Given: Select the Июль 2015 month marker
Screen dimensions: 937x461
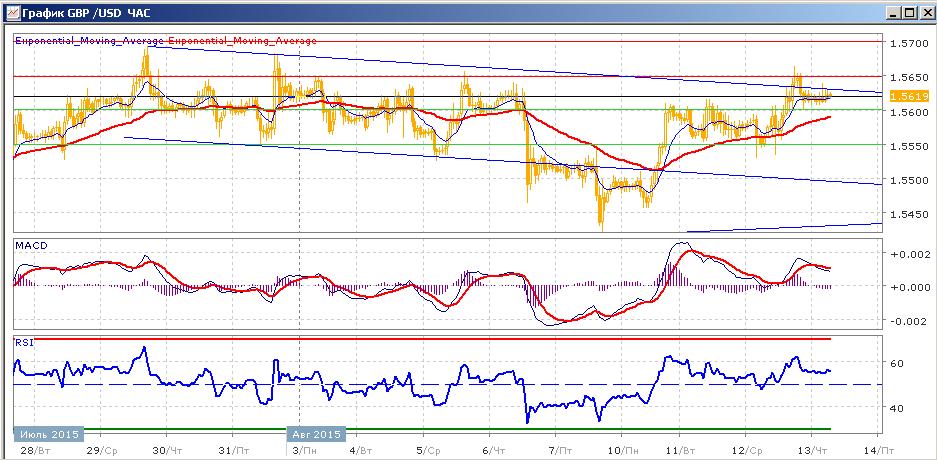Looking at the screenshot, I should [48, 434].
